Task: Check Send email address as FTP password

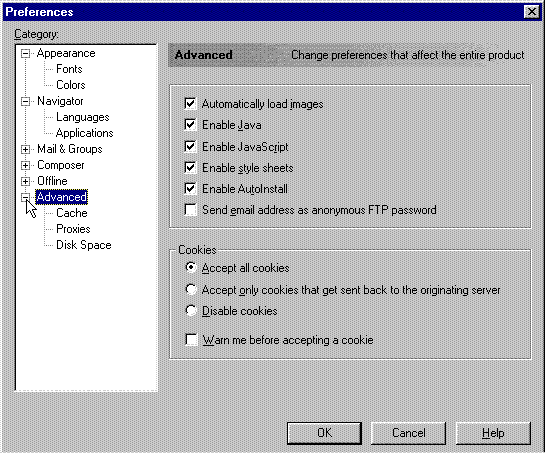Action: [x=190, y=210]
